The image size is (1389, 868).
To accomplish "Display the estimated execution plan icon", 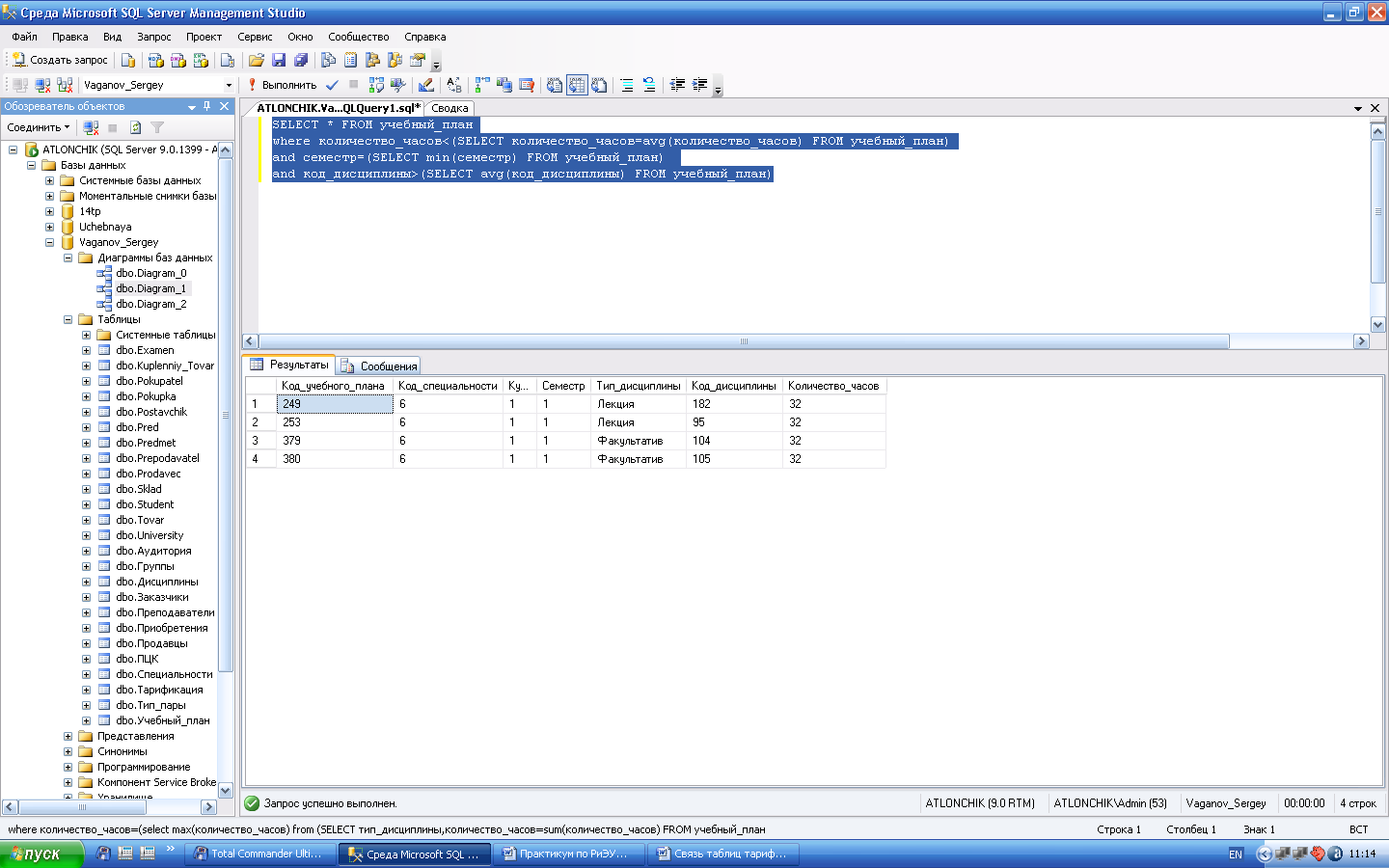I will (x=376, y=85).
